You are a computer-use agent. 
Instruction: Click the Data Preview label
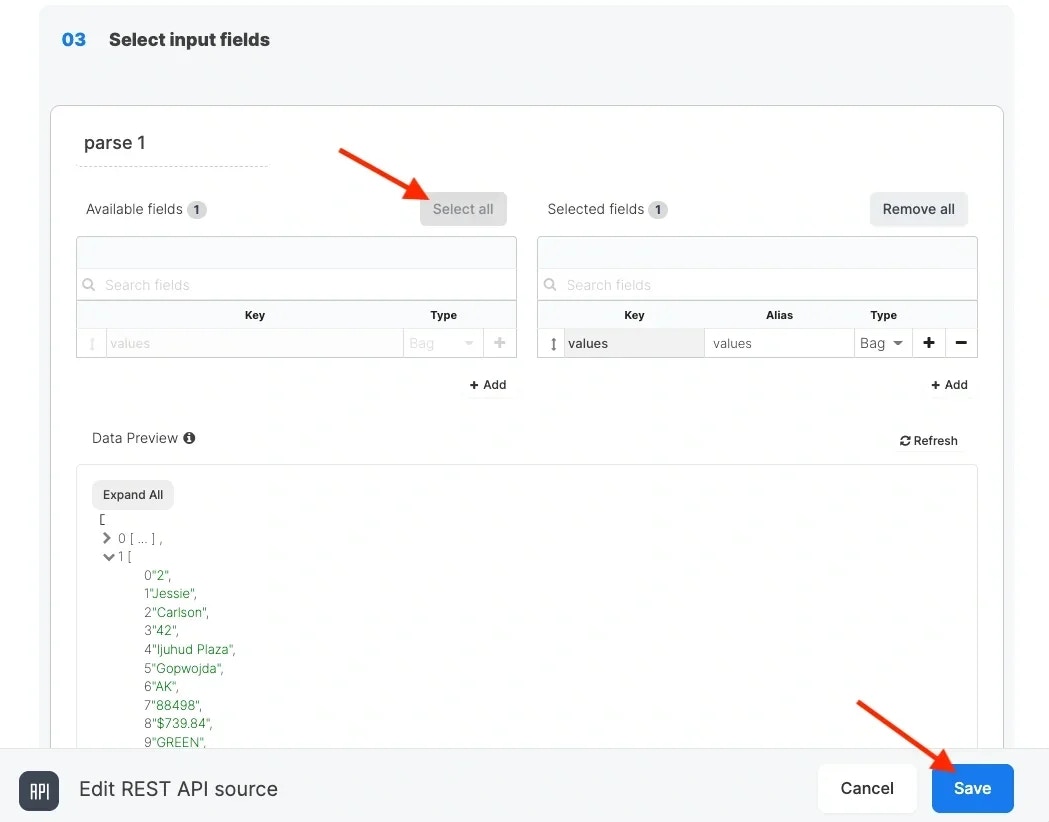click(134, 438)
